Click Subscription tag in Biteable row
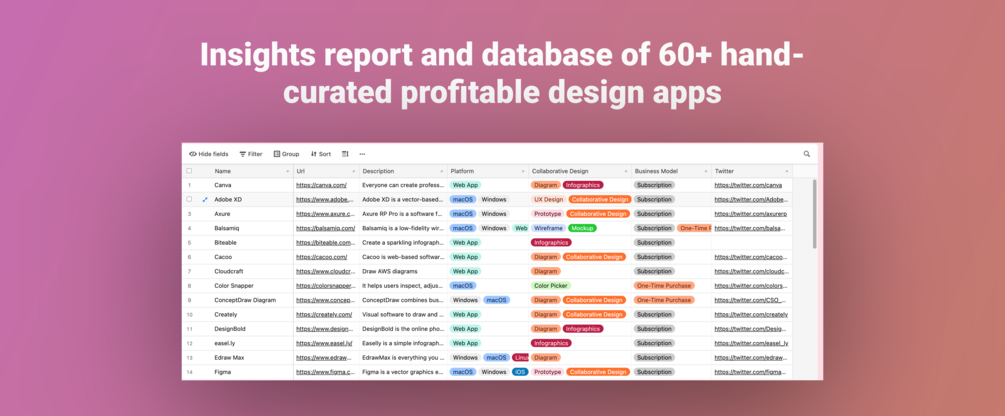The image size is (1005, 416). coord(654,243)
